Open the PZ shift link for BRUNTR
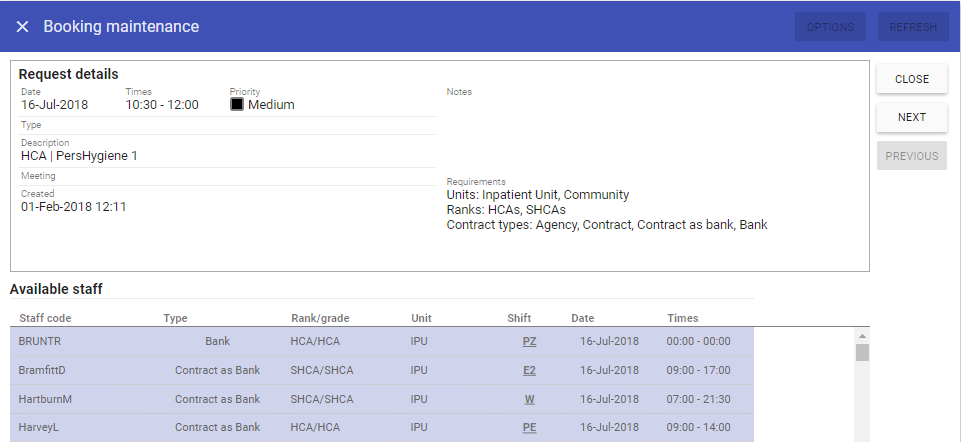This screenshot has width=961, height=442. pos(529,341)
